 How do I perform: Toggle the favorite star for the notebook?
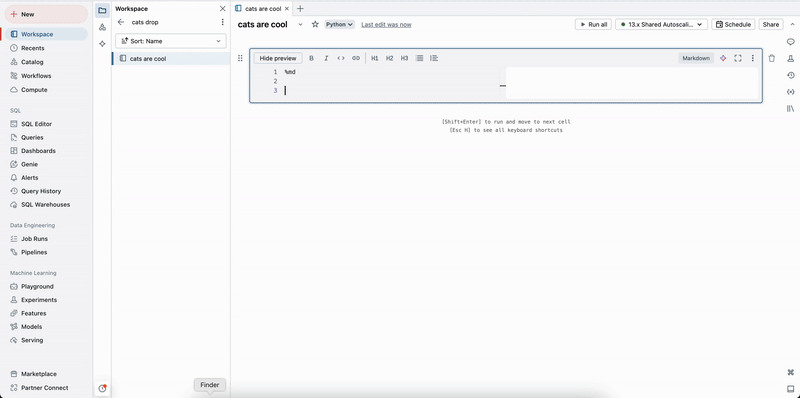pyautogui.click(x=315, y=24)
